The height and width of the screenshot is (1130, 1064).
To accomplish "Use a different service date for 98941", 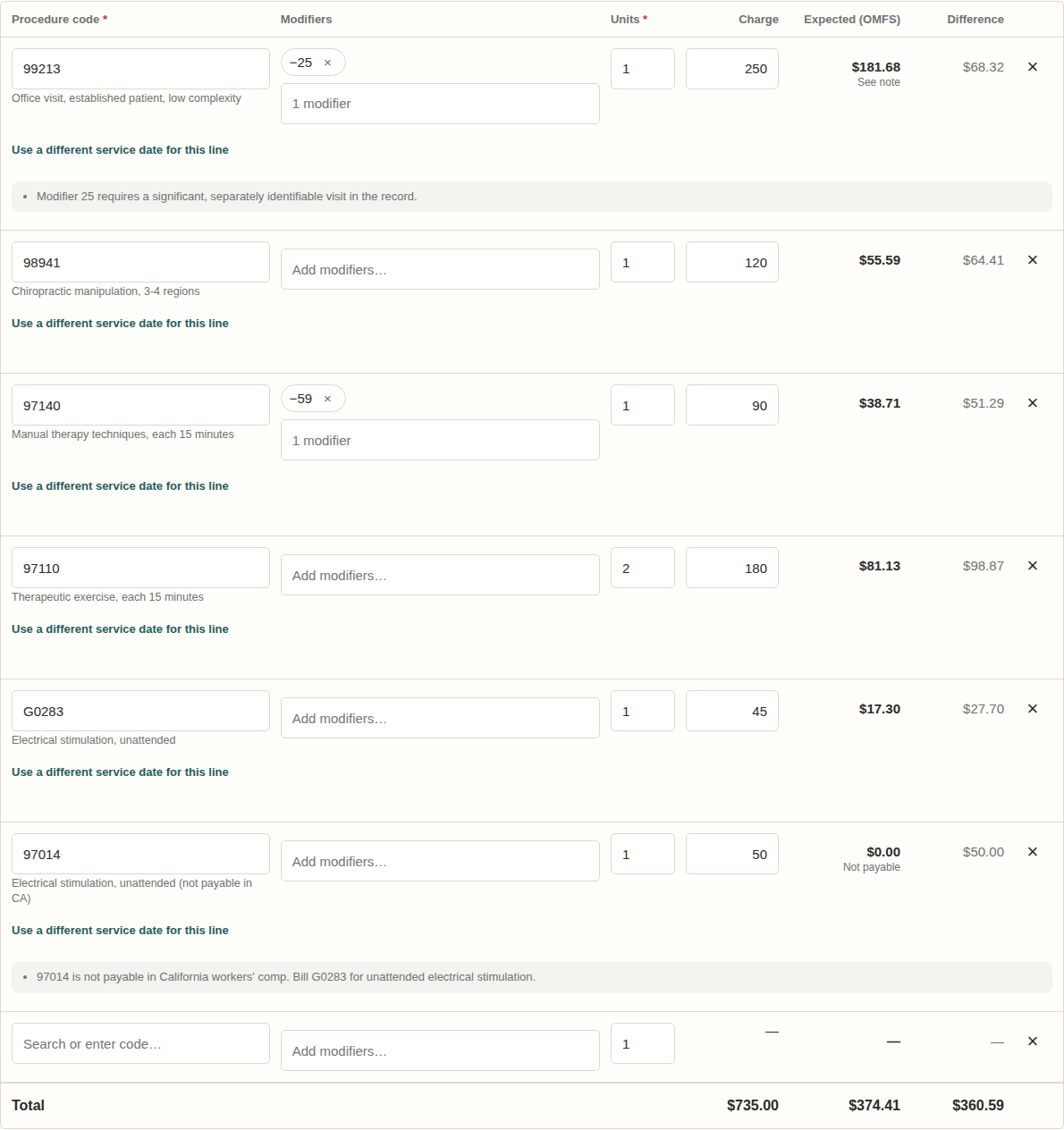I will [x=120, y=324].
